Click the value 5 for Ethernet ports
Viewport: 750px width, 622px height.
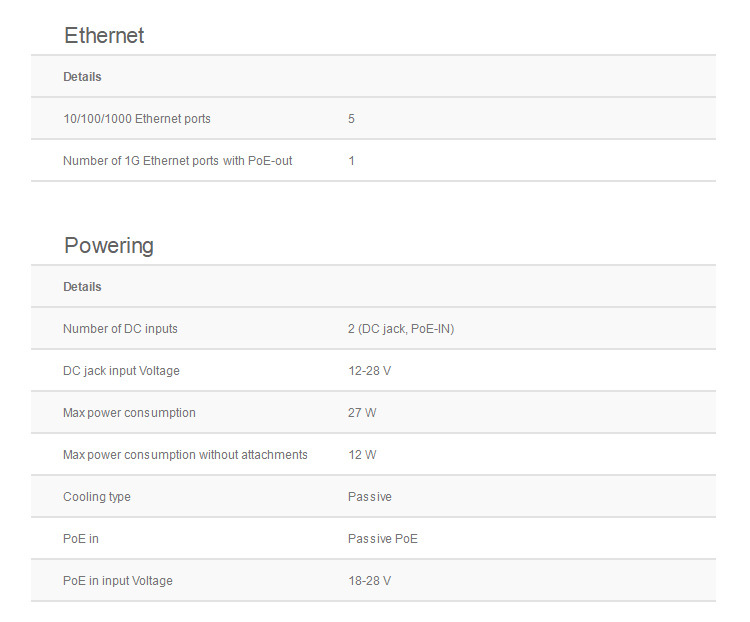coord(352,119)
